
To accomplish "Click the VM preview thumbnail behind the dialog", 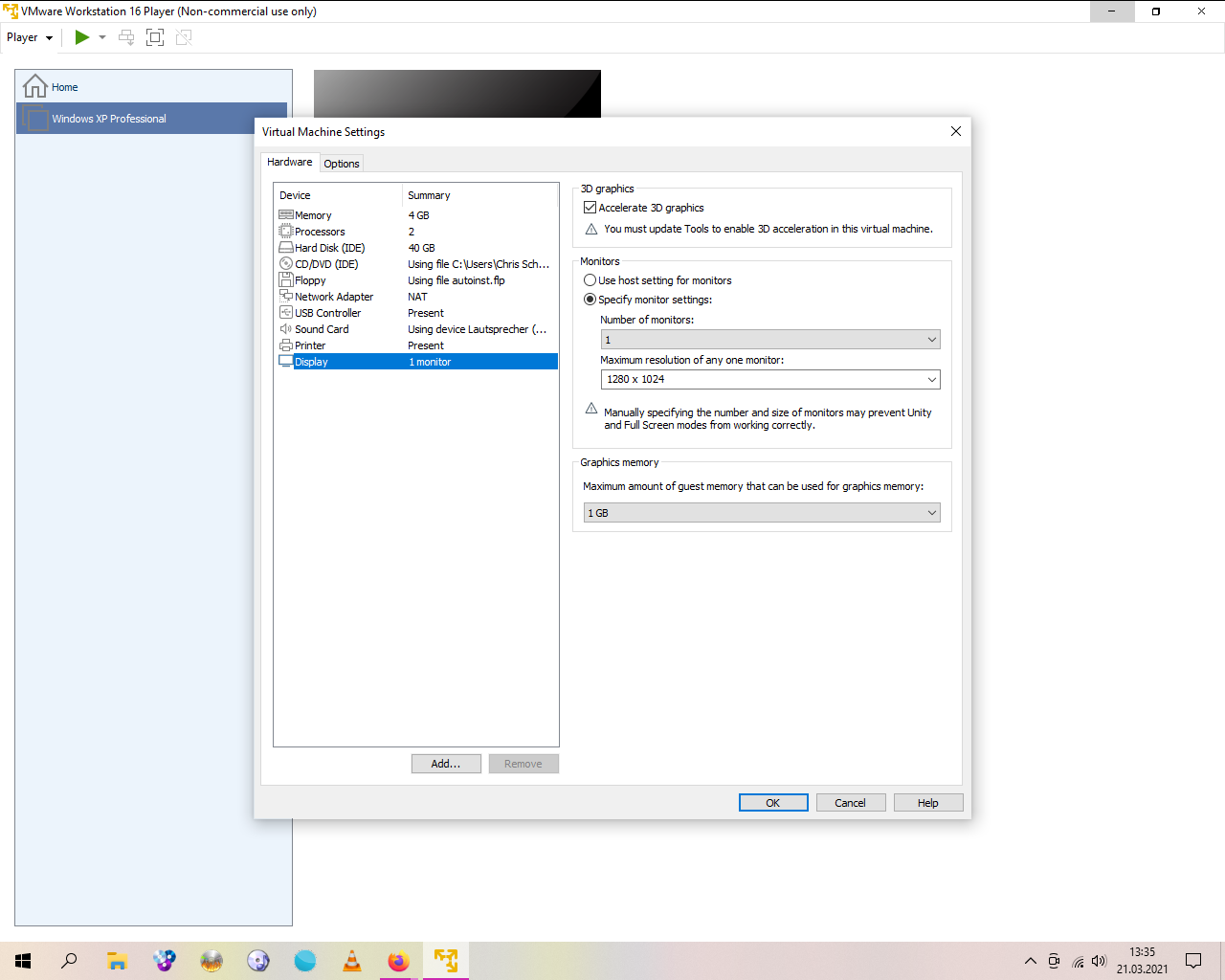I will pyautogui.click(x=457, y=94).
